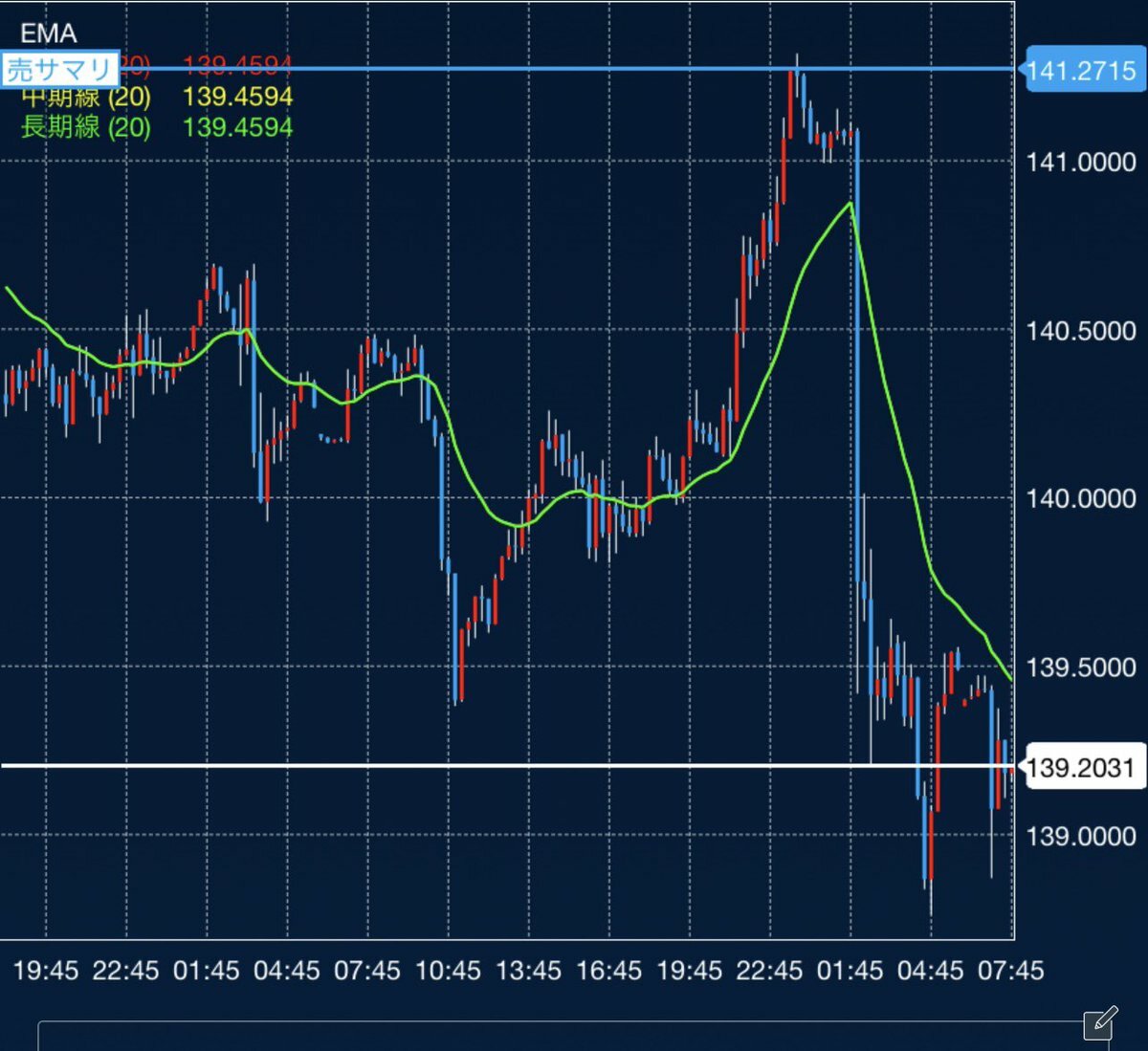Select the 売サマリ label box
The image size is (1148, 1051).
pyautogui.click(x=59, y=69)
